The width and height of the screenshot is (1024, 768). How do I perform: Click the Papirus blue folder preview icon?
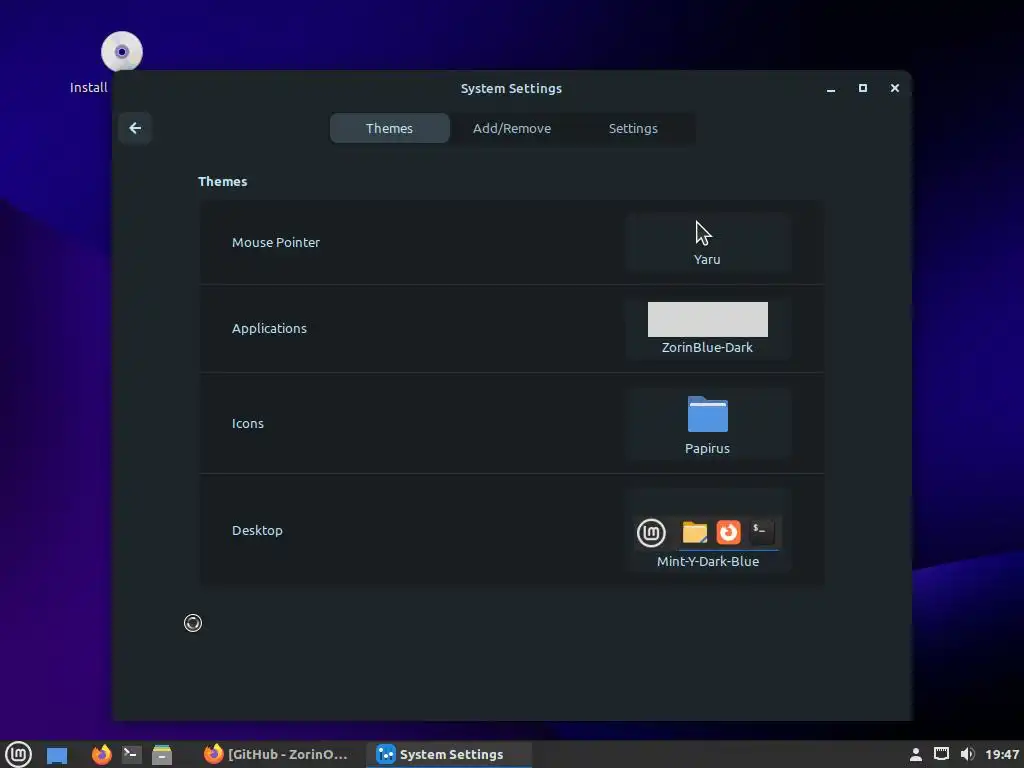[x=708, y=414]
